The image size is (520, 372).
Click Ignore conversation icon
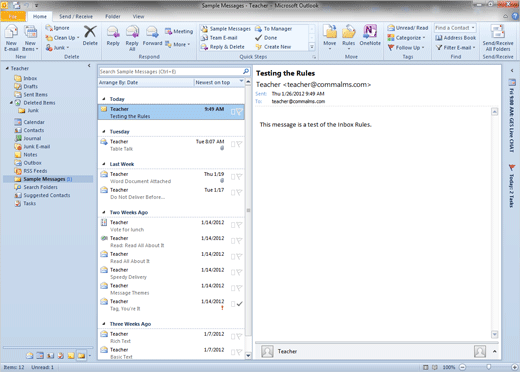coord(49,28)
